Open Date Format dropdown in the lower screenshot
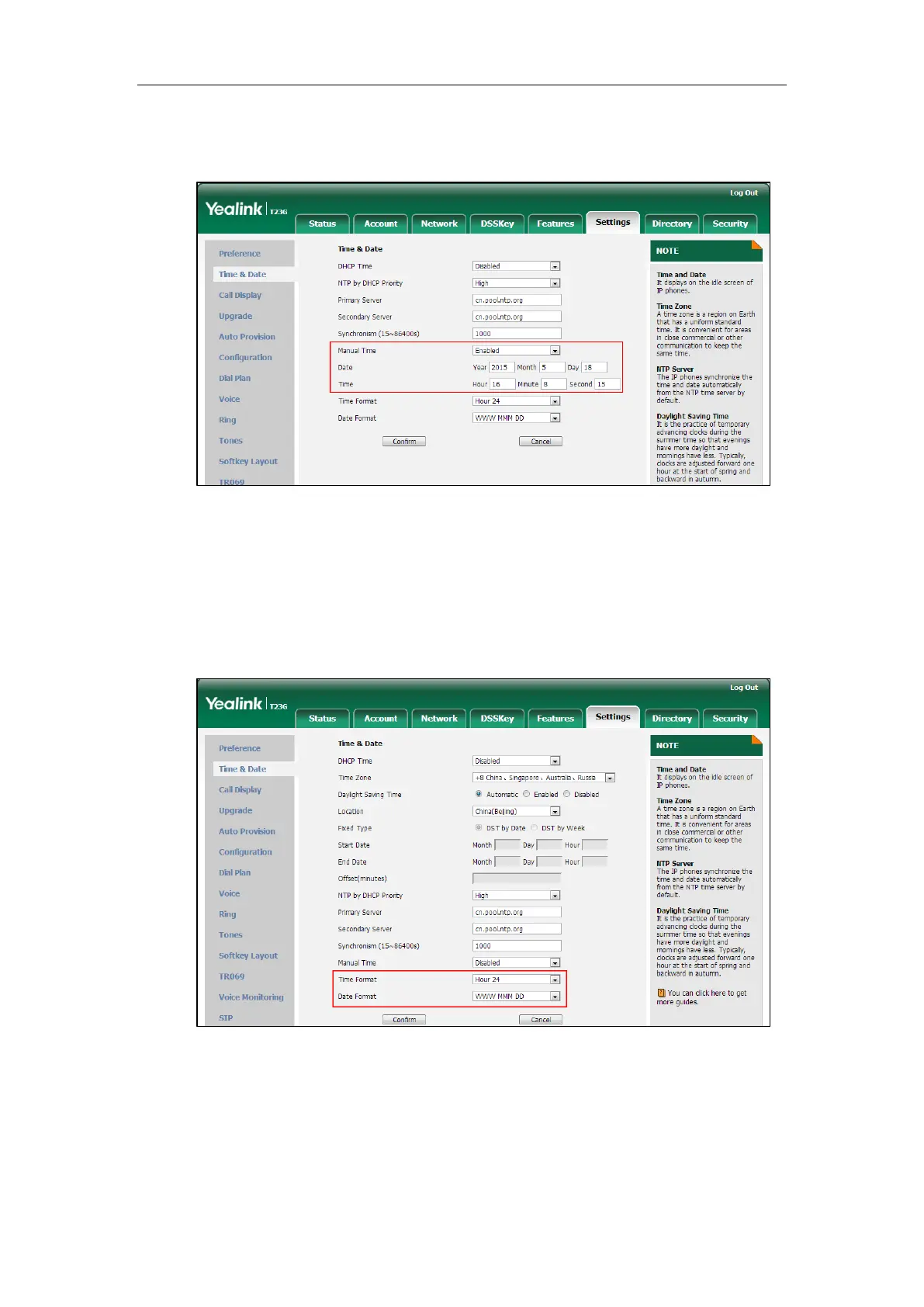Image resolution: width=924 pixels, height=1307 pixels. click(x=516, y=997)
